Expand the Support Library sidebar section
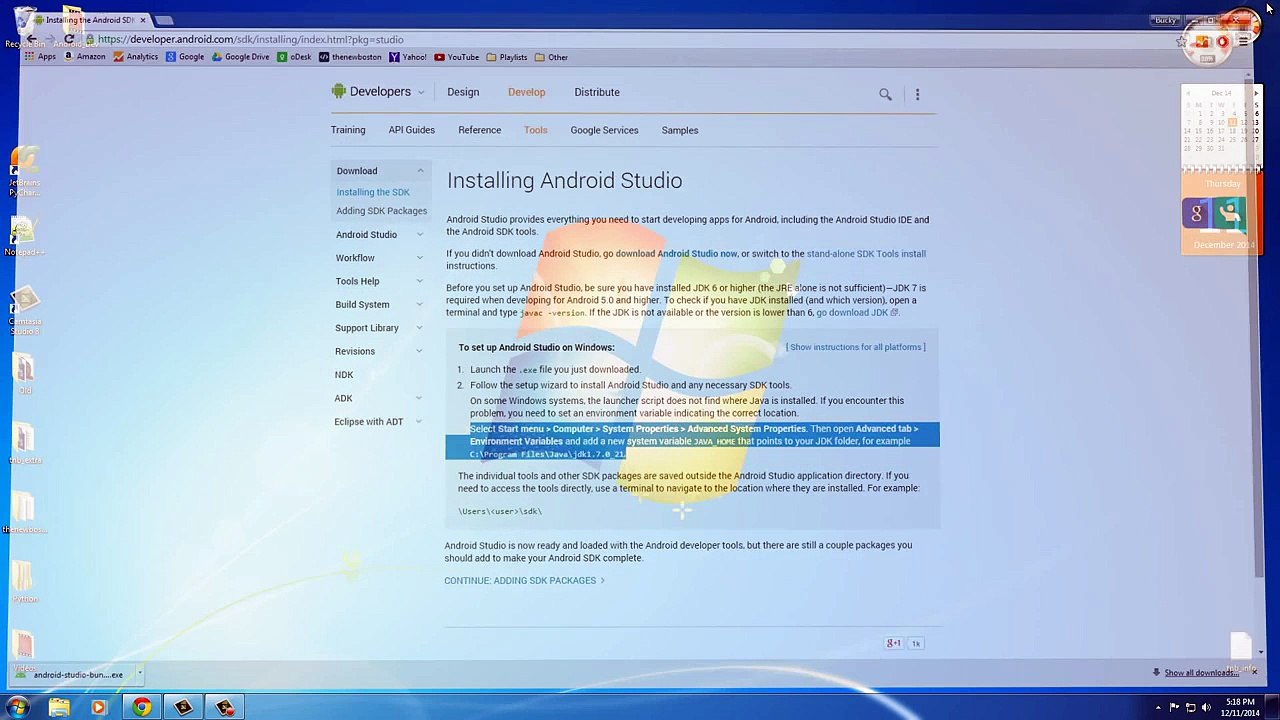The width and height of the screenshot is (1280, 720). tap(419, 328)
